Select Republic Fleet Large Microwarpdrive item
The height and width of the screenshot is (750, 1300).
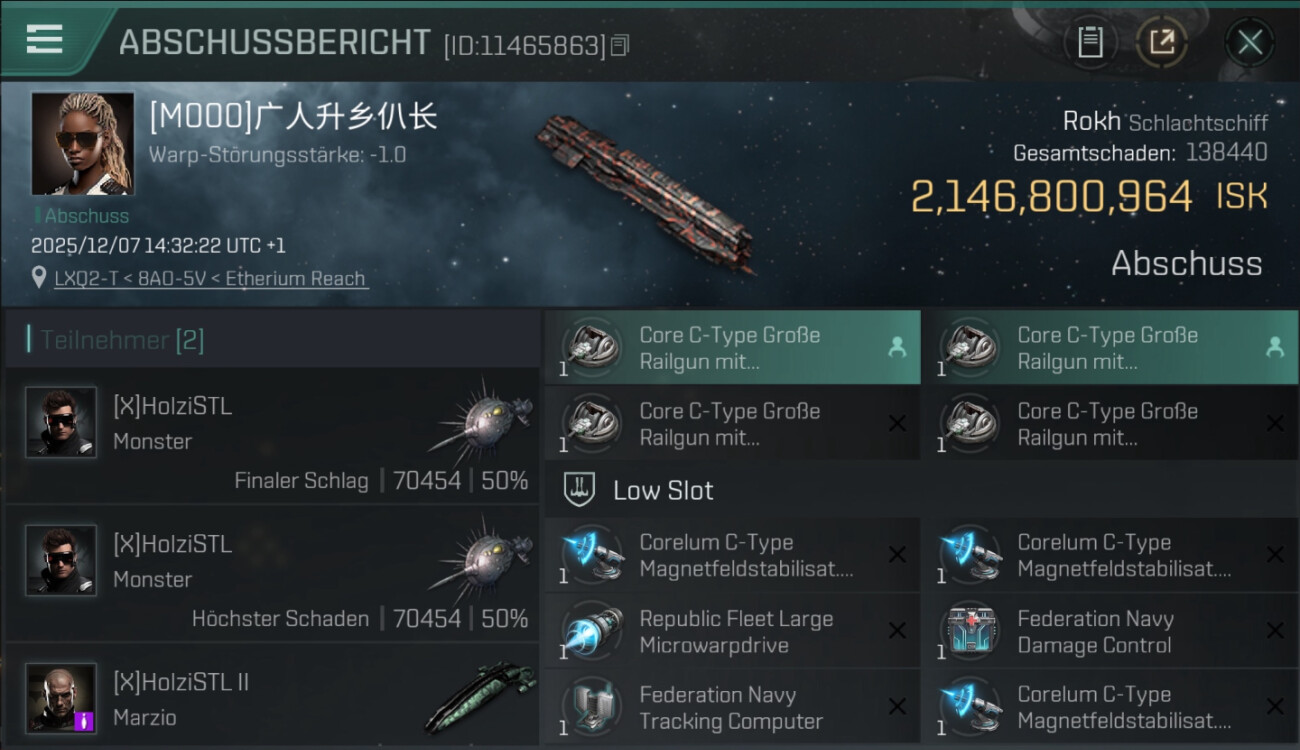click(x=732, y=631)
